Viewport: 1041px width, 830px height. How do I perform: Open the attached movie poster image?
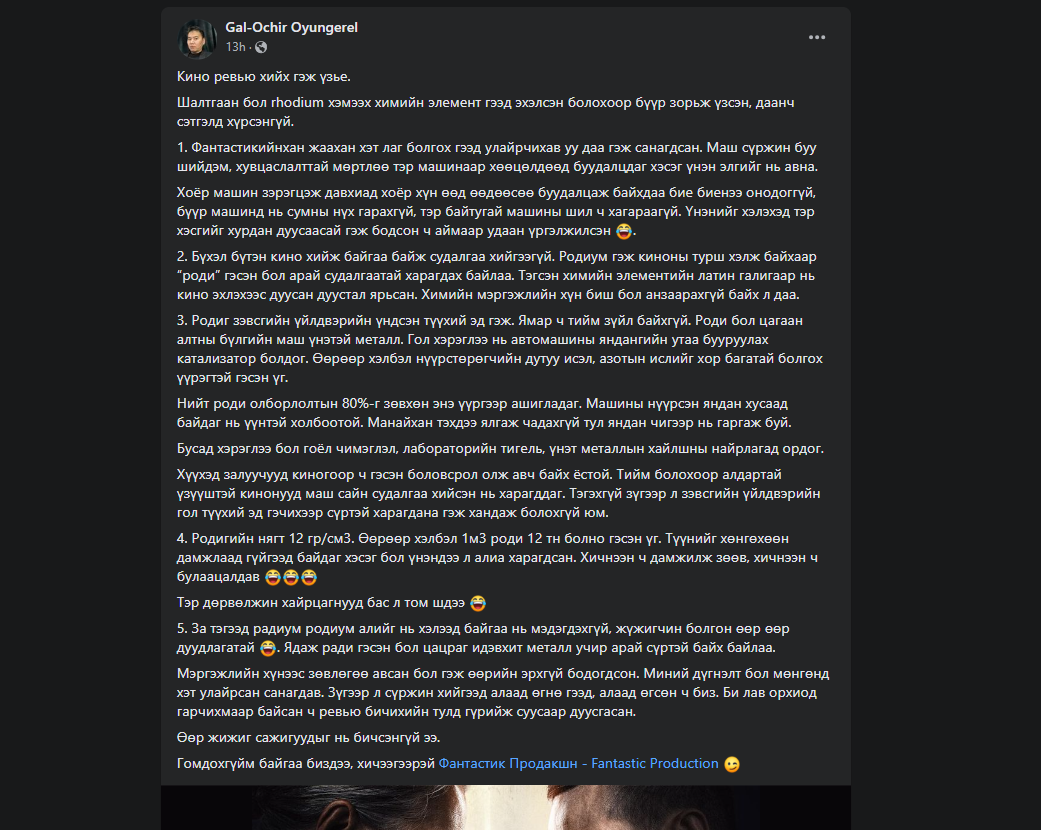coord(505,807)
